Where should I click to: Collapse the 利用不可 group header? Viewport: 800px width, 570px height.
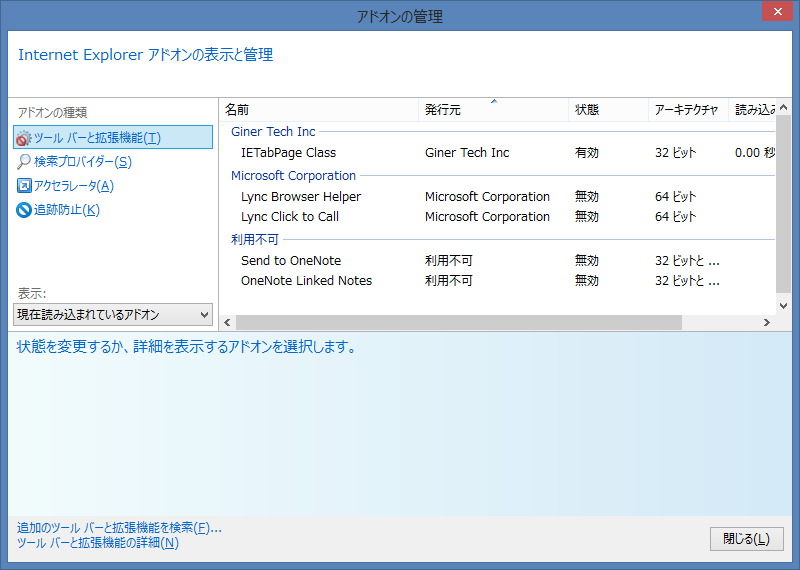pos(255,239)
